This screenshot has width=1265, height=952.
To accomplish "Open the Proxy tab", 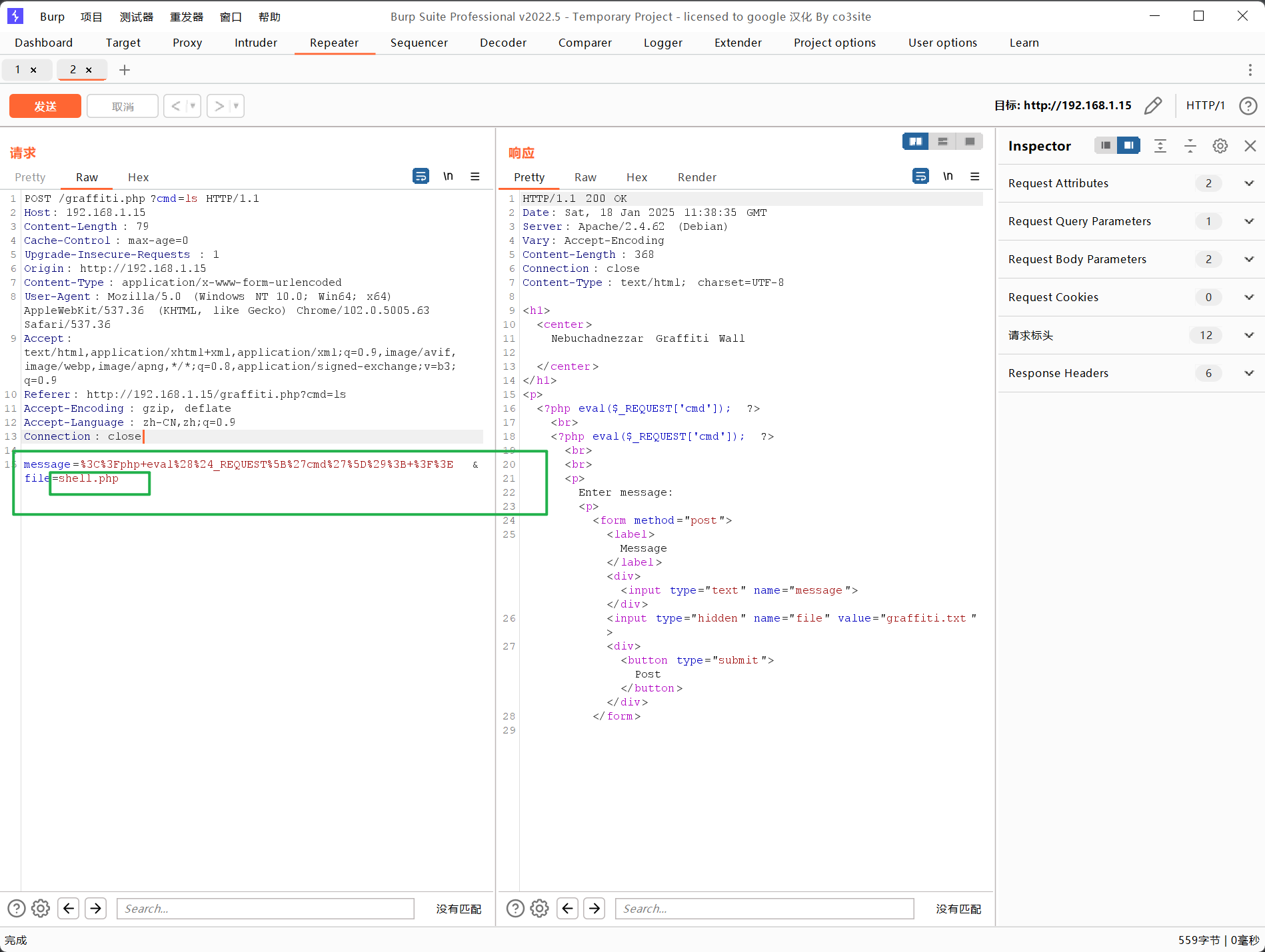I will (x=187, y=43).
